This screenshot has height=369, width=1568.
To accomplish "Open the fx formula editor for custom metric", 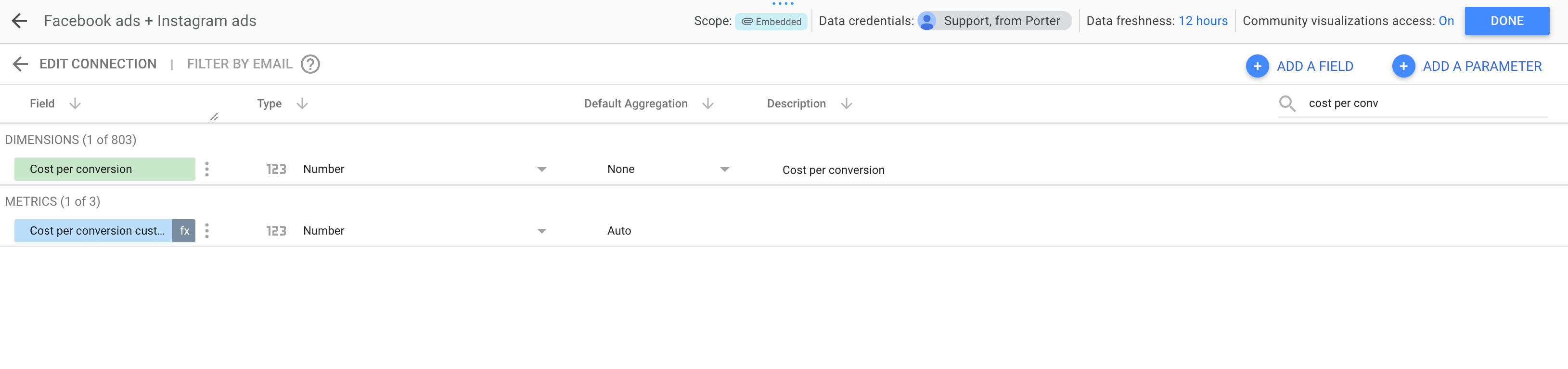I will pos(184,231).
